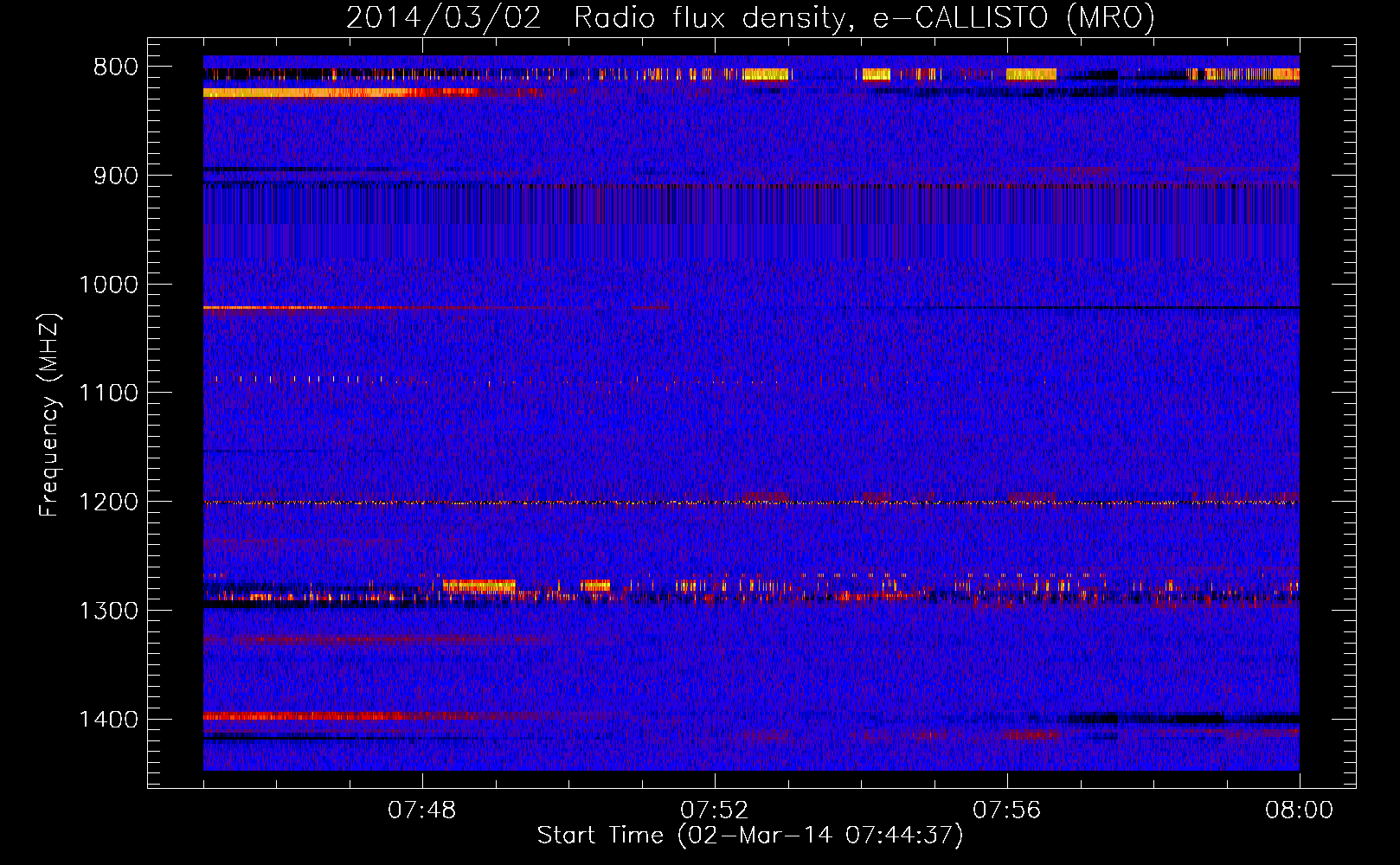Click the "Frequency (MHZ)" axis label
Screen dimensions: 1400x865
click(x=49, y=415)
